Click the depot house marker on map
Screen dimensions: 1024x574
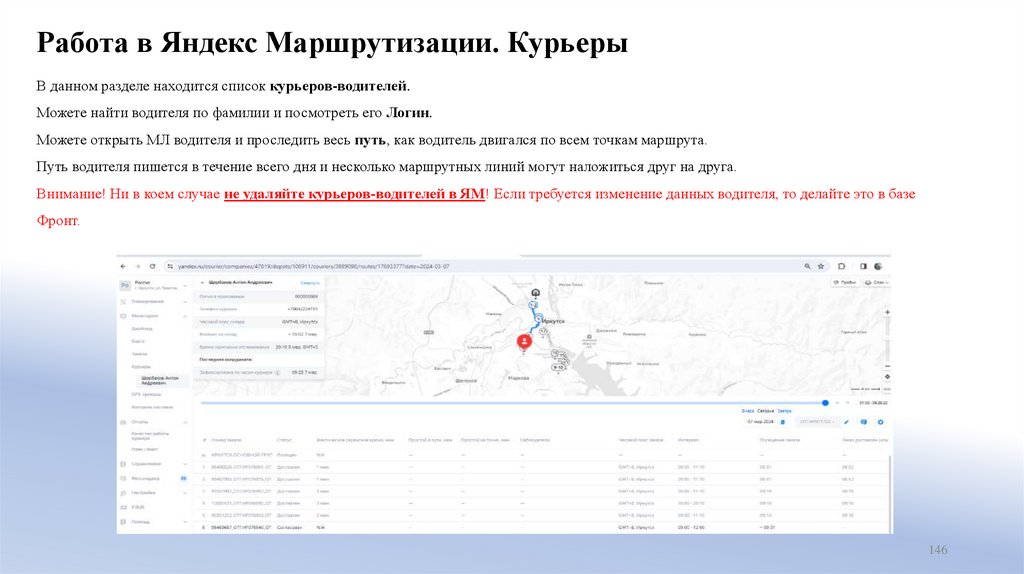tap(536, 293)
